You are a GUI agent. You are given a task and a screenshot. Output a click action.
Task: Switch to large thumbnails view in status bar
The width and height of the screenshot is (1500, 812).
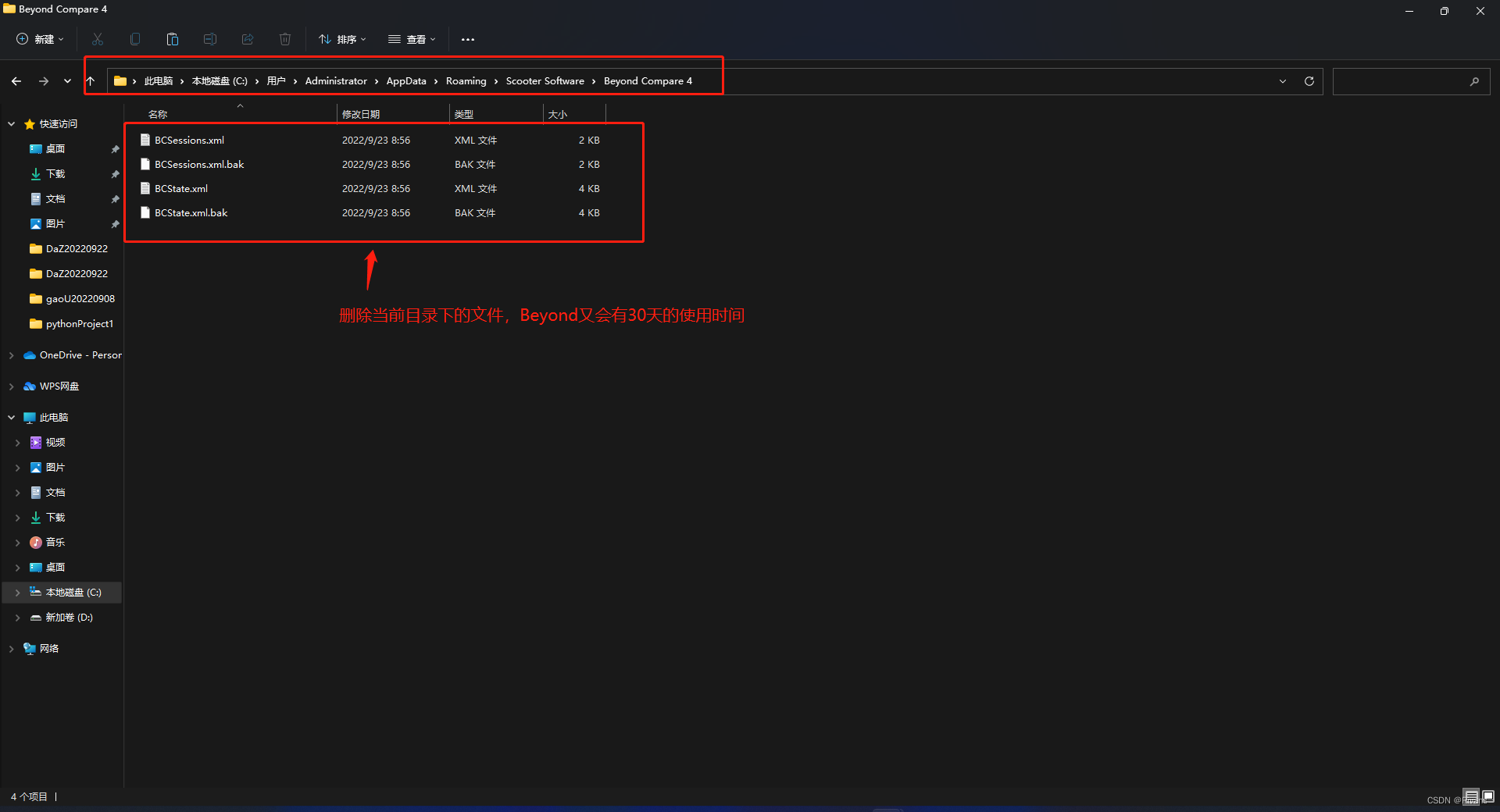[x=1488, y=796]
